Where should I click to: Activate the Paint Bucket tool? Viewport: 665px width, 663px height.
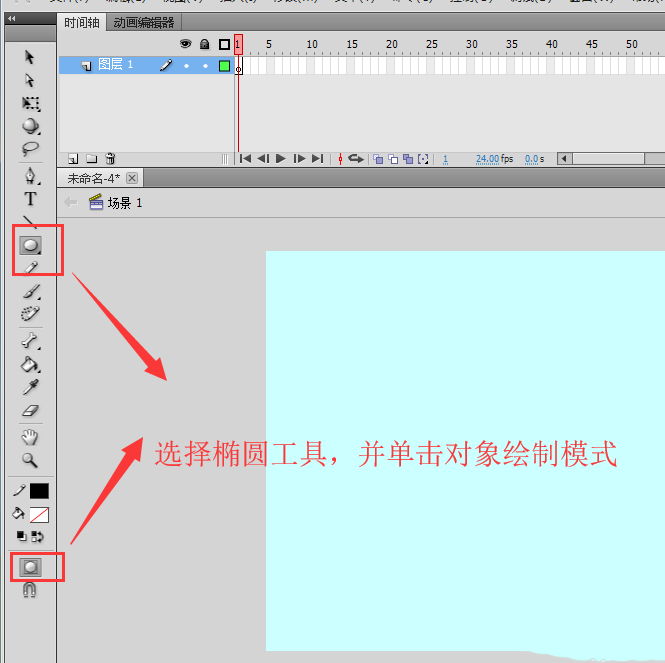click(30, 364)
